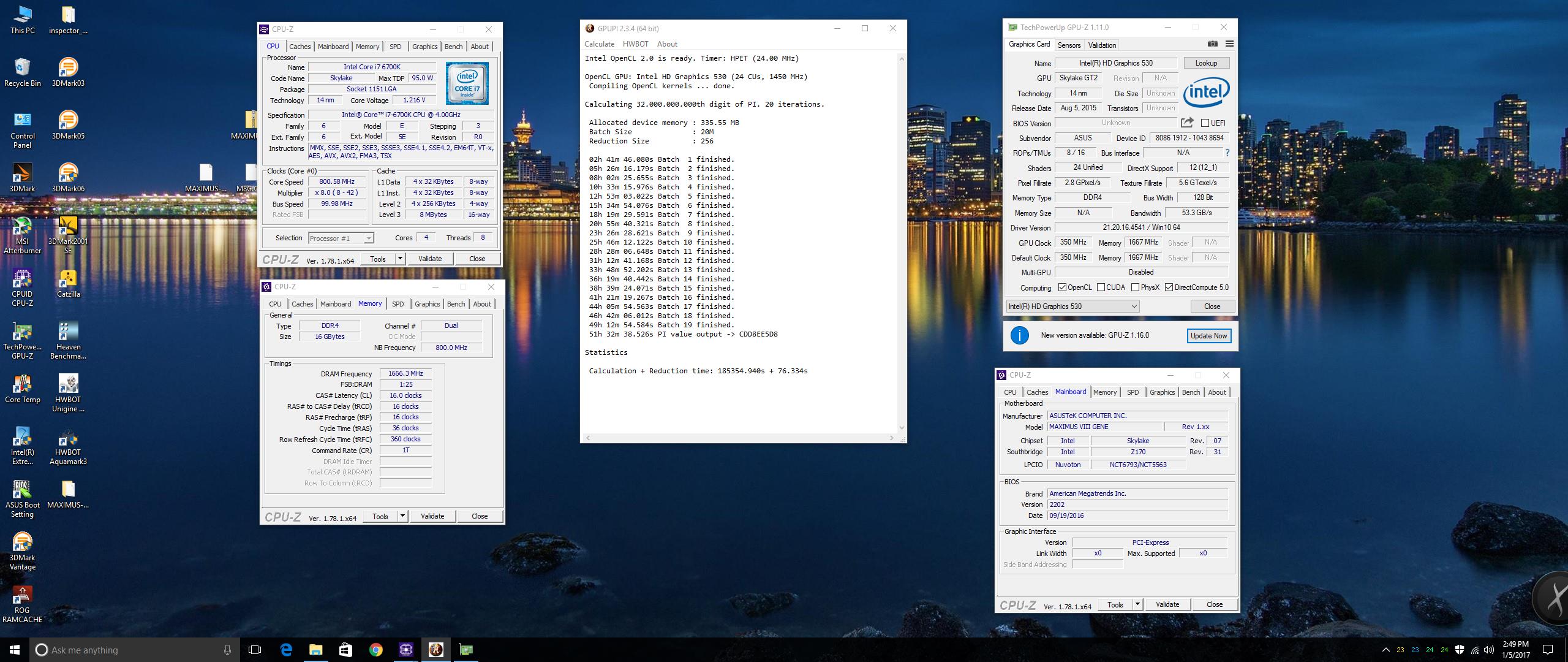Open the Recycle Bin desktop icon
The height and width of the screenshot is (662, 1568).
coord(23,72)
